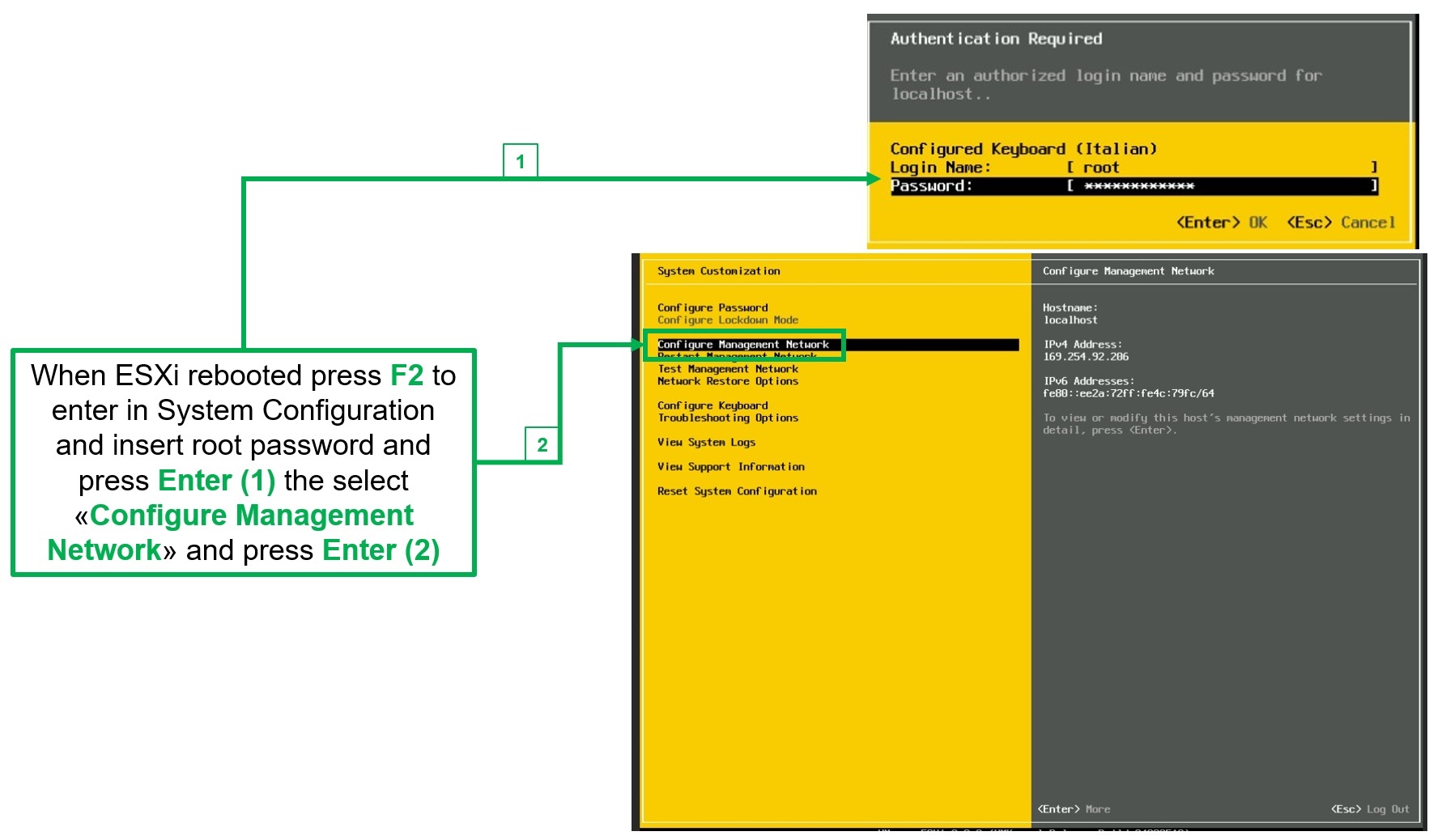The image size is (1429, 840).
Task: Click the IPv4 address 169.254.92.206
Action: click(1086, 357)
